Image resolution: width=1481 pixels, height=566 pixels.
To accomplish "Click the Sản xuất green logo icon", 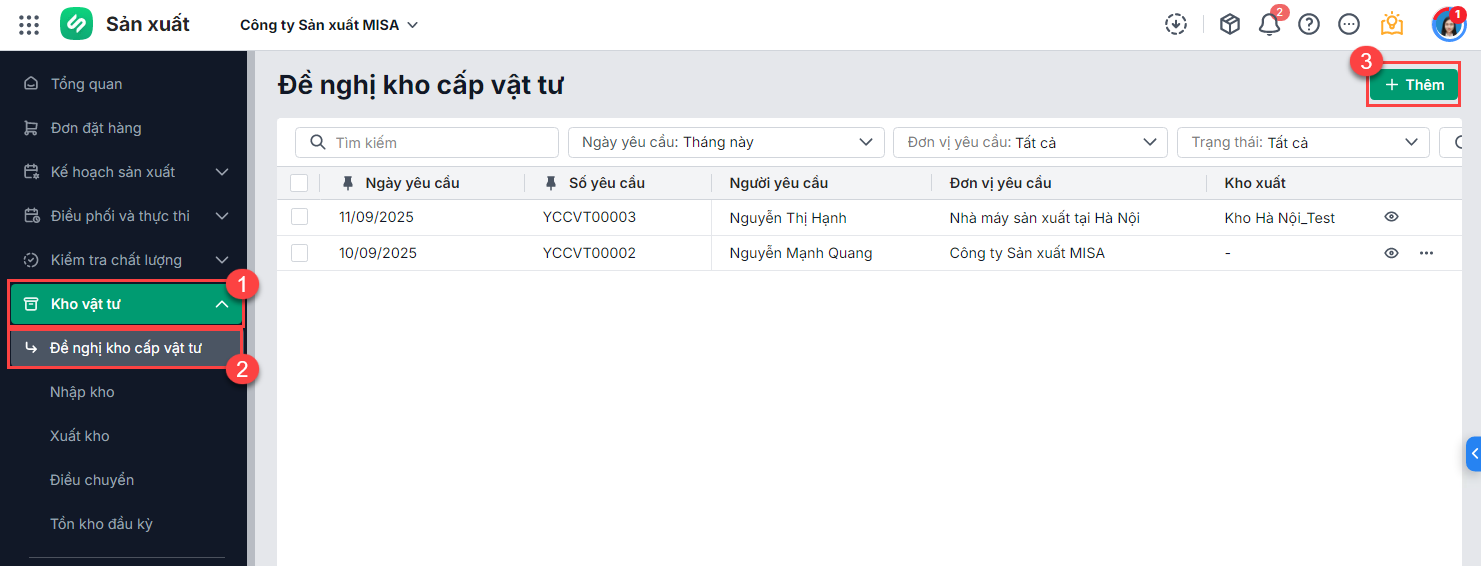I will click(76, 24).
